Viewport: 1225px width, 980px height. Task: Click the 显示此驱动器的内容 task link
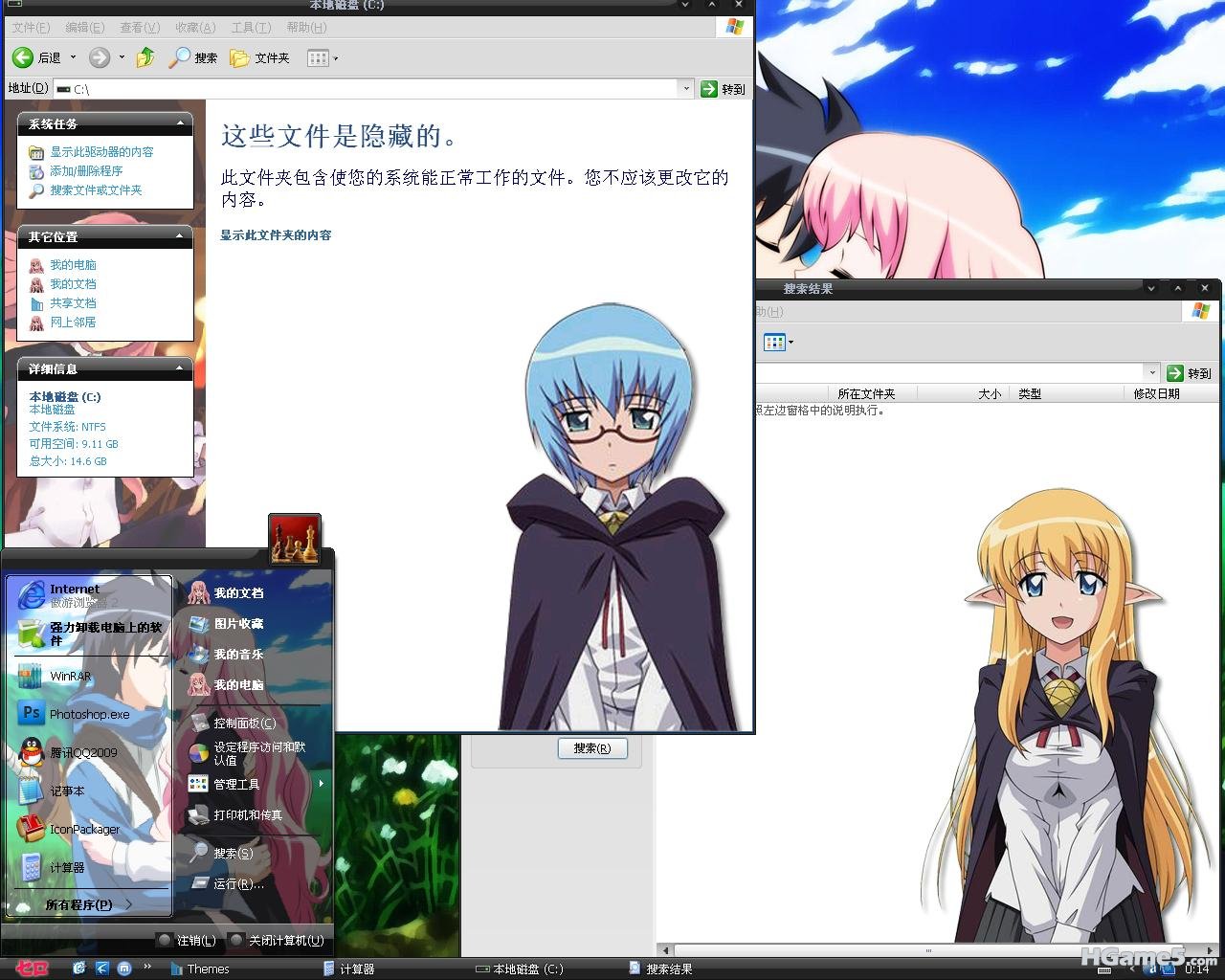tap(101, 152)
